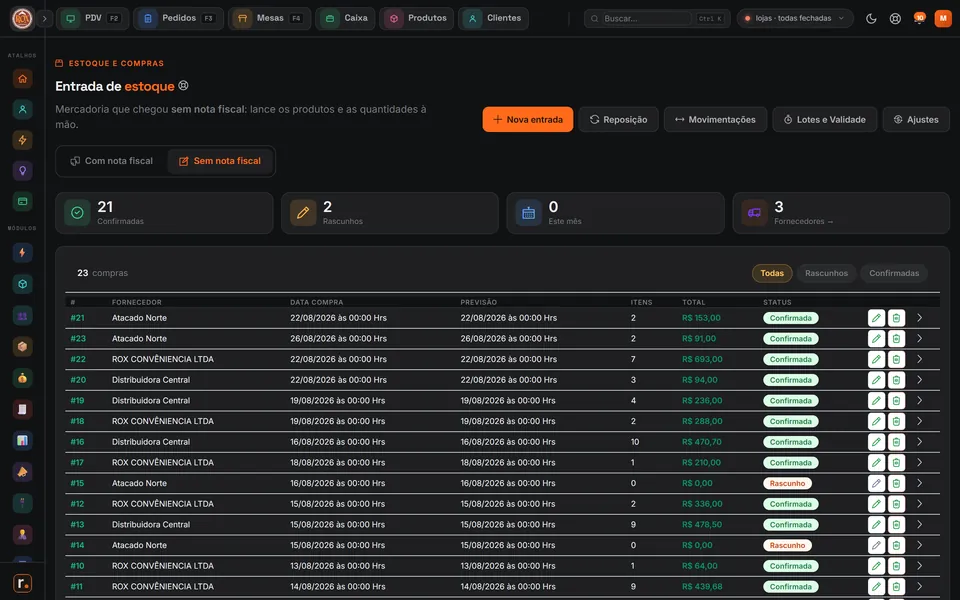Screen dimensions: 960x600
Task: Open the green card shortcut icon
Action: [23, 201]
